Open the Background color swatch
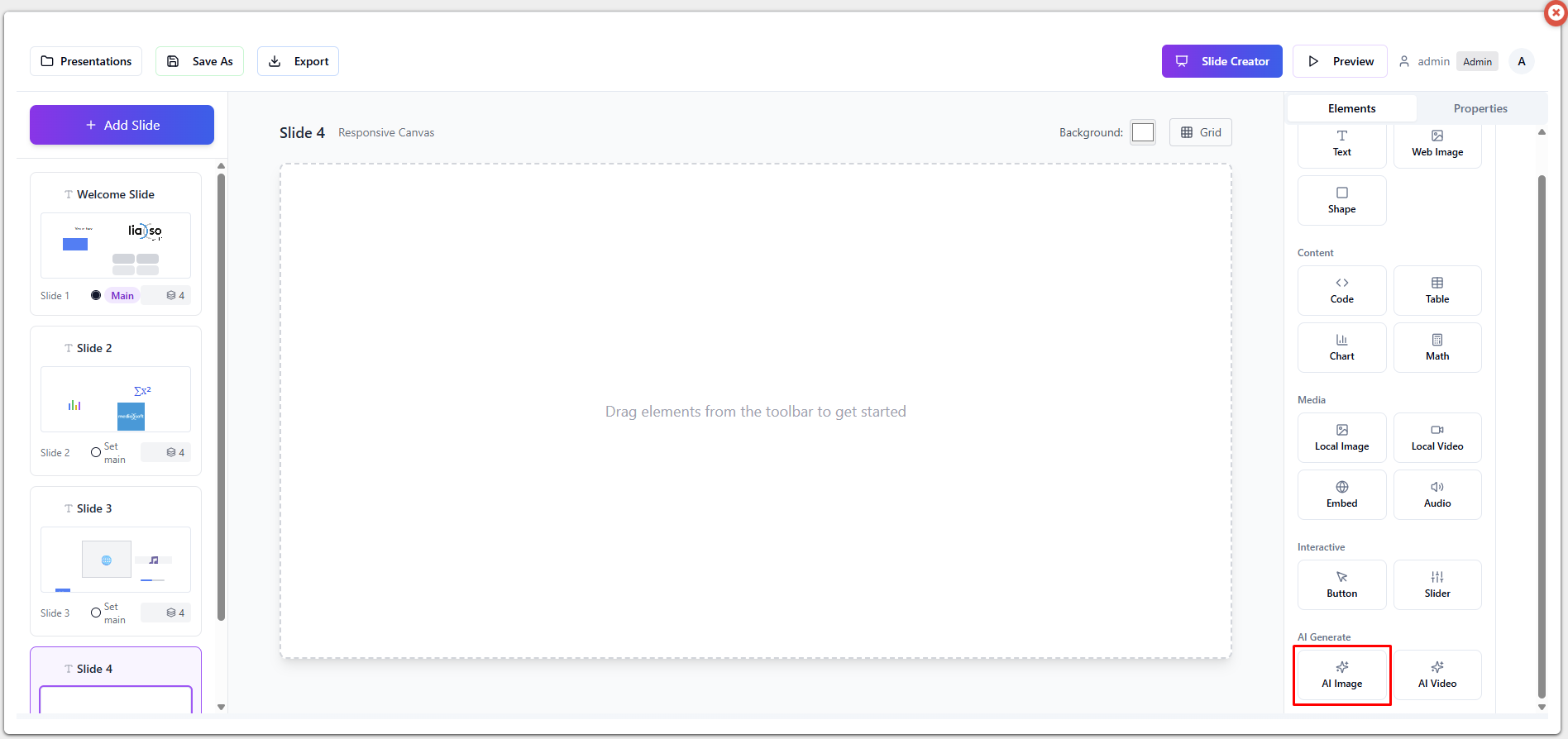Screen dimensions: 1568x739 pos(1142,132)
